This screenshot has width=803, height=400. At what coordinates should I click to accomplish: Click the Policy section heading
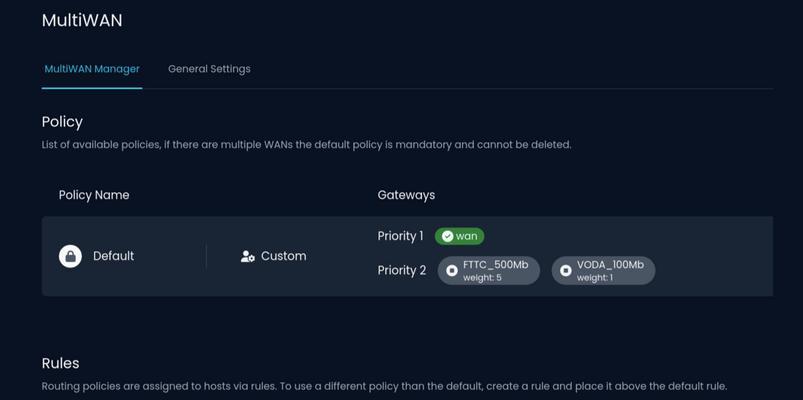pos(62,122)
